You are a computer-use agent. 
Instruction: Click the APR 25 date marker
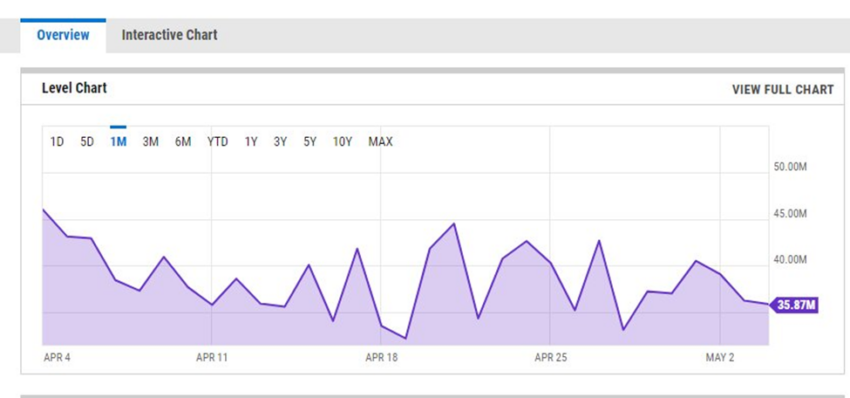click(551, 358)
